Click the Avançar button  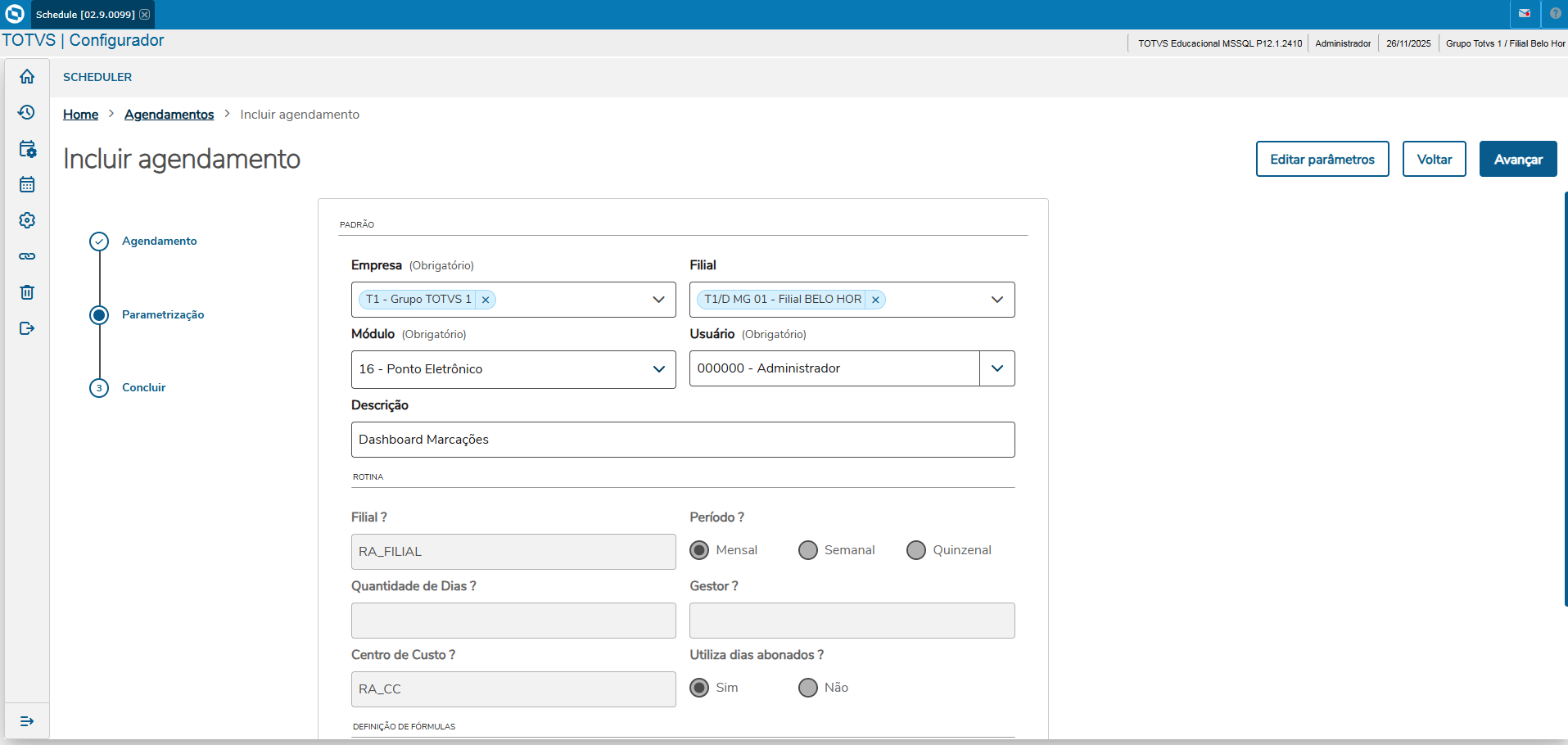point(1517,159)
